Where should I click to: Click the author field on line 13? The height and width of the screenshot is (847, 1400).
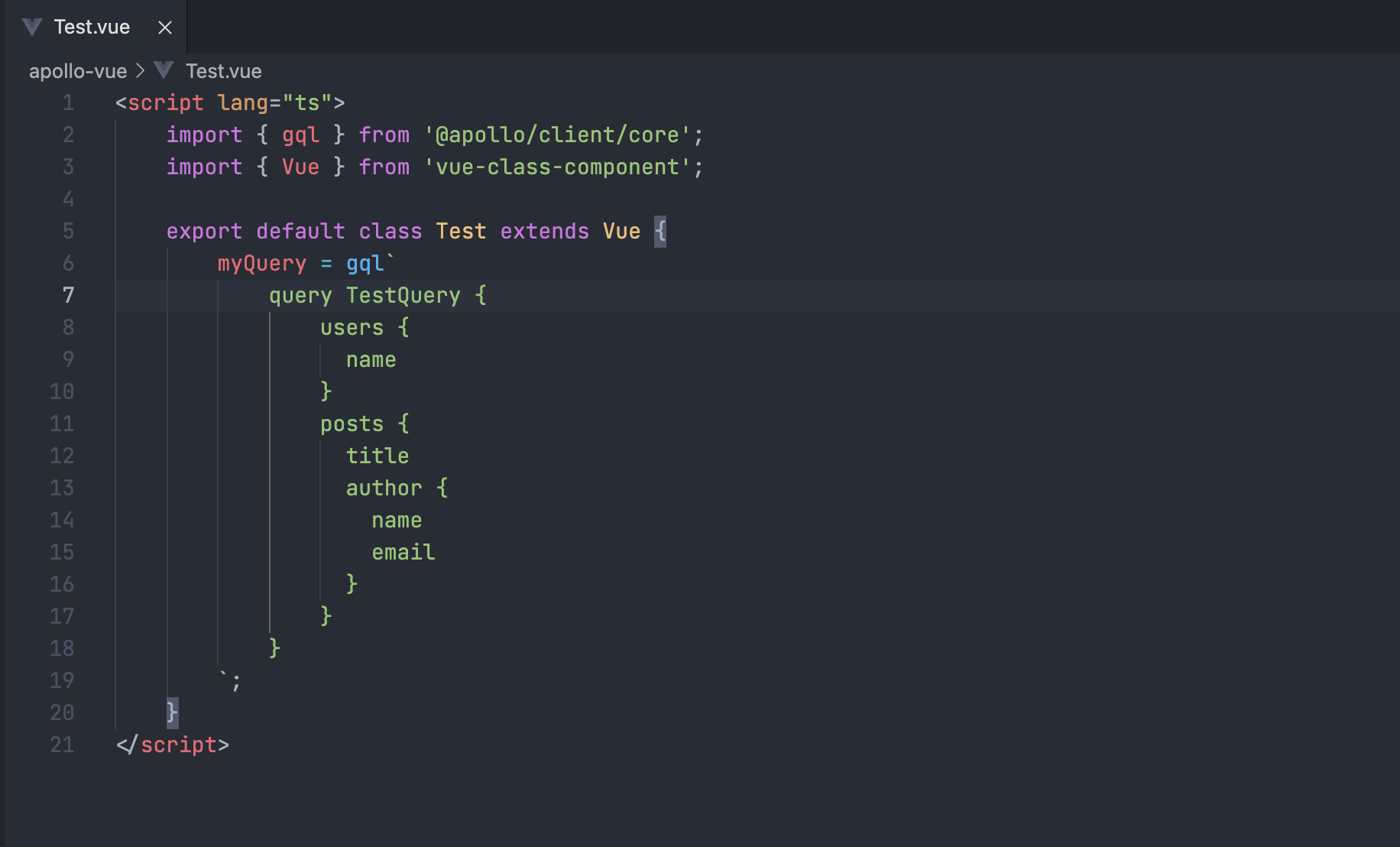(x=384, y=488)
